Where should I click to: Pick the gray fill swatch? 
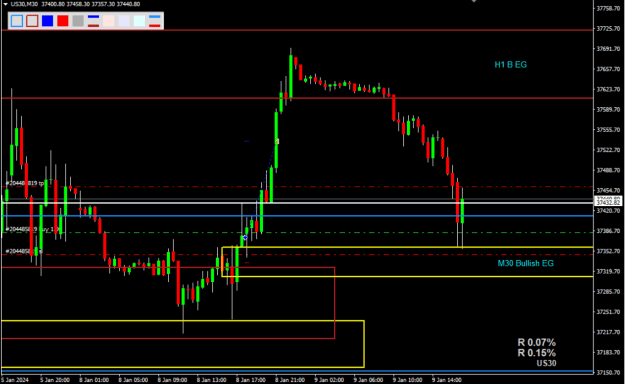click(x=78, y=21)
